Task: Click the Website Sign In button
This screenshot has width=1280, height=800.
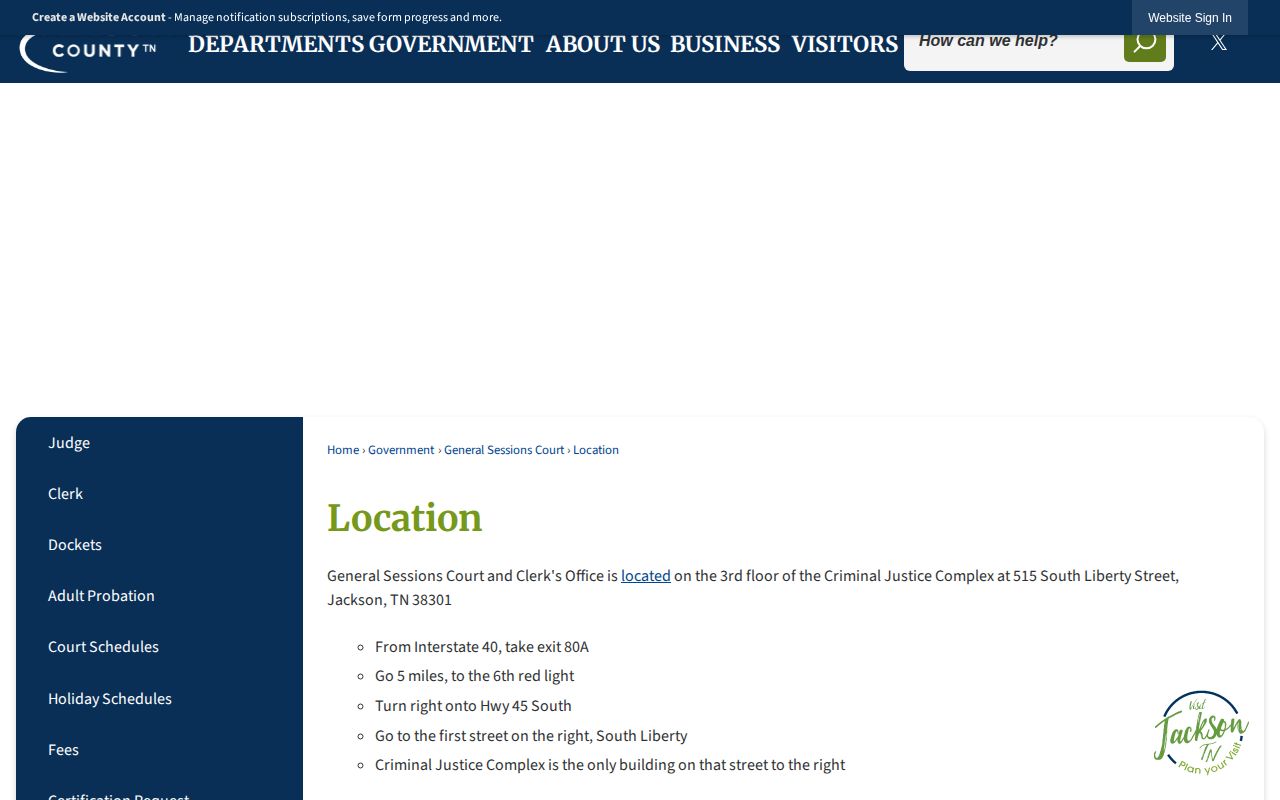Action: [x=1190, y=18]
